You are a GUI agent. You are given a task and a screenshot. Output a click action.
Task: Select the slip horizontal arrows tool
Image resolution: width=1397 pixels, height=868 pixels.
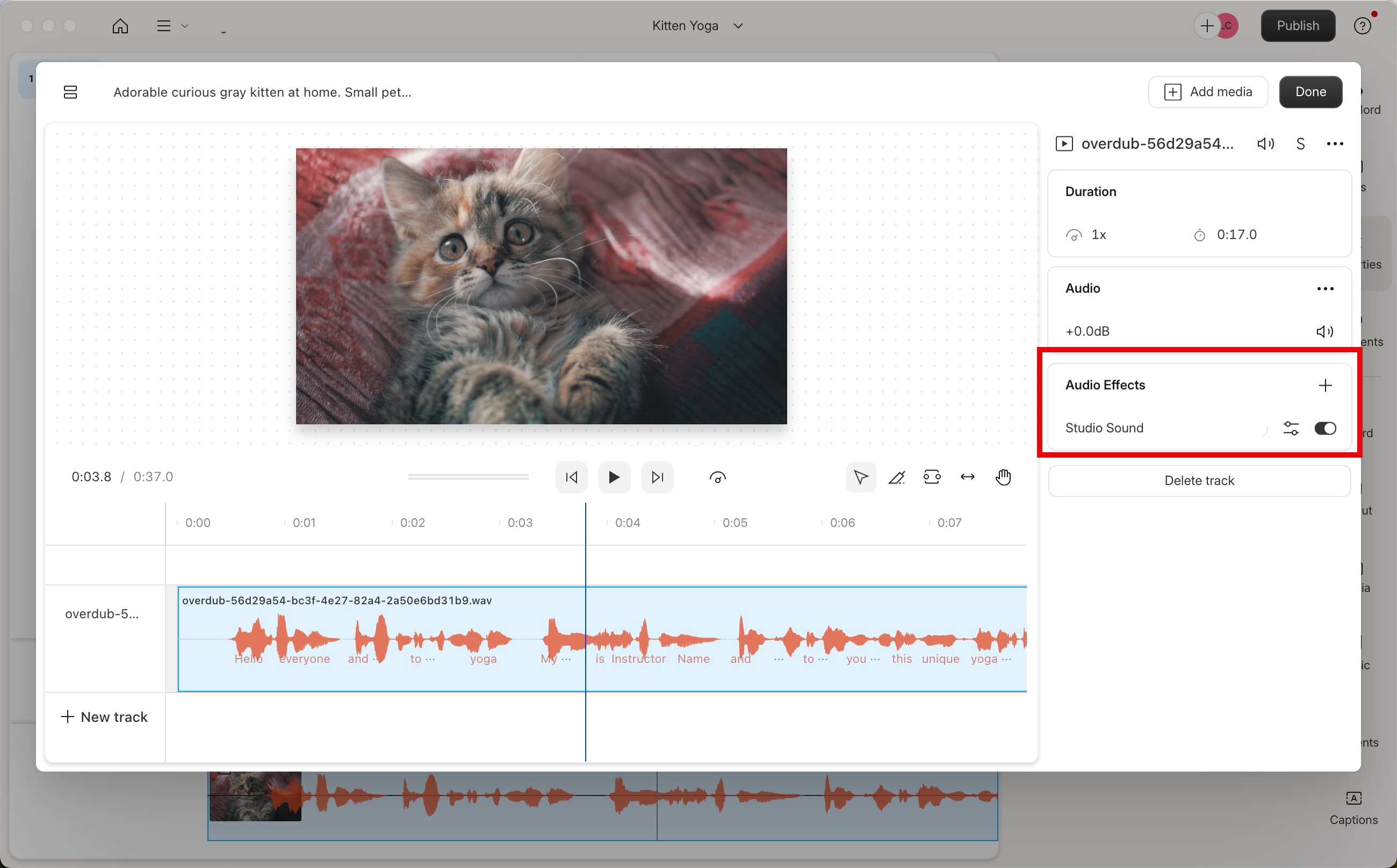pos(967,477)
